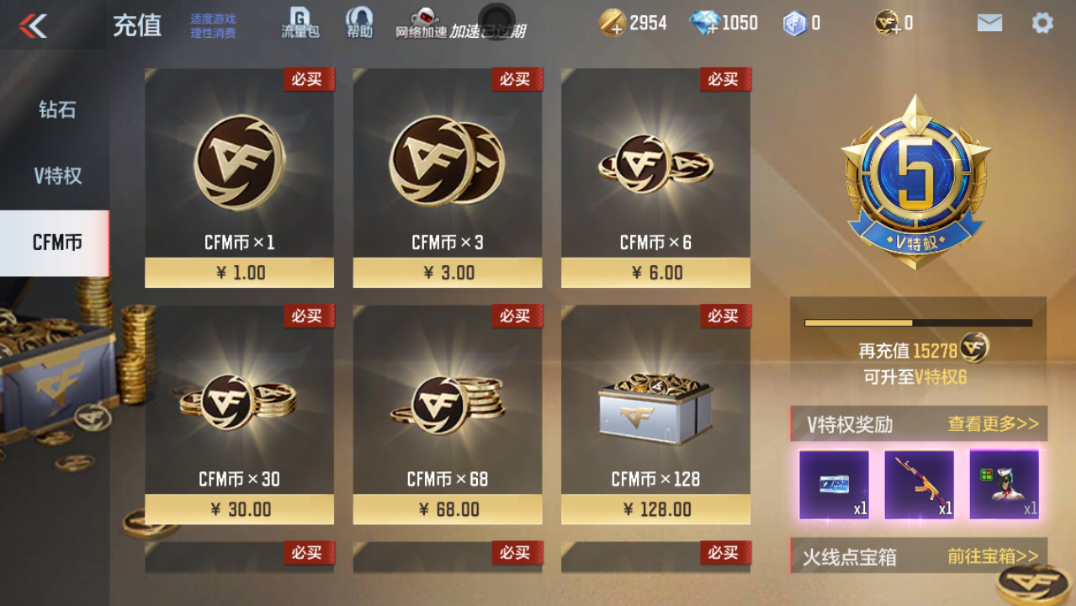
Task: Tap the blue crystal currency icon
Action: [x=794, y=23]
